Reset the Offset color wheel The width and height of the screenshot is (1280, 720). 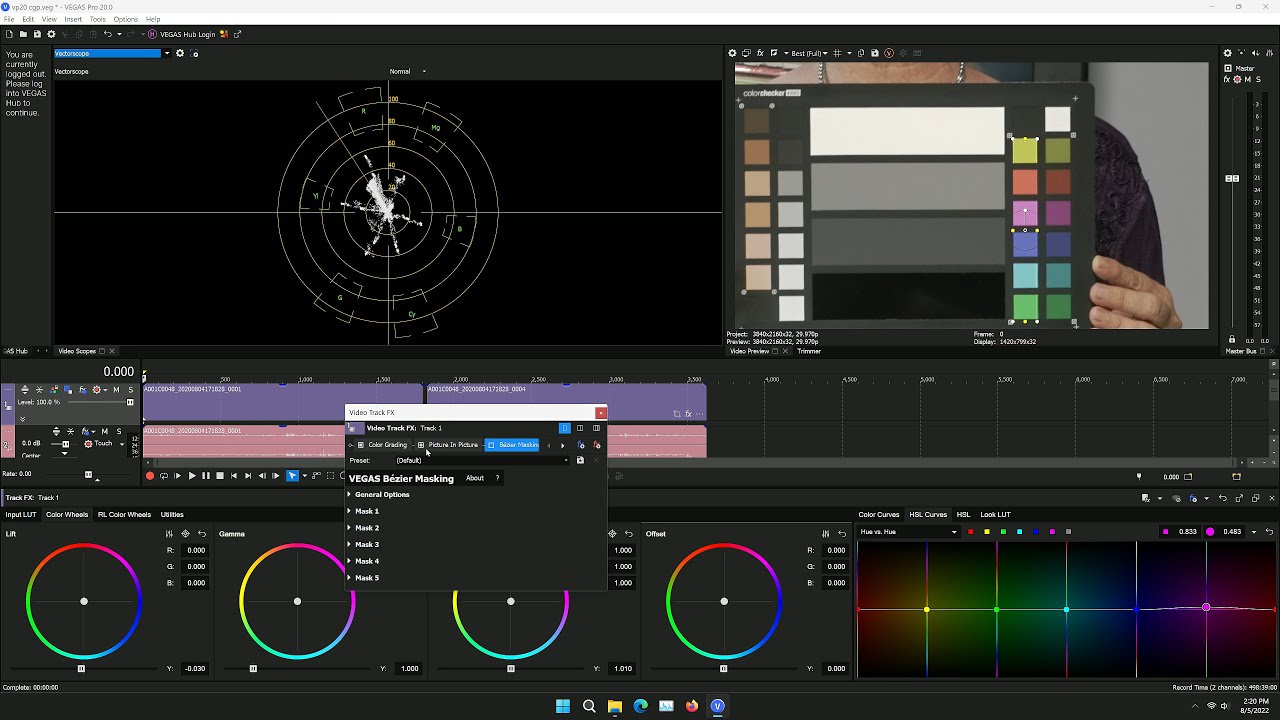[x=842, y=534]
